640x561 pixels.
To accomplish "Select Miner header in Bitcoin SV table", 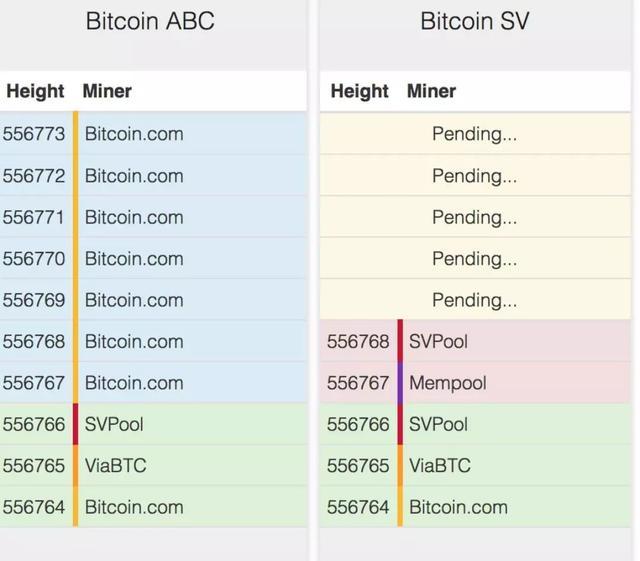I will (x=431, y=91).
